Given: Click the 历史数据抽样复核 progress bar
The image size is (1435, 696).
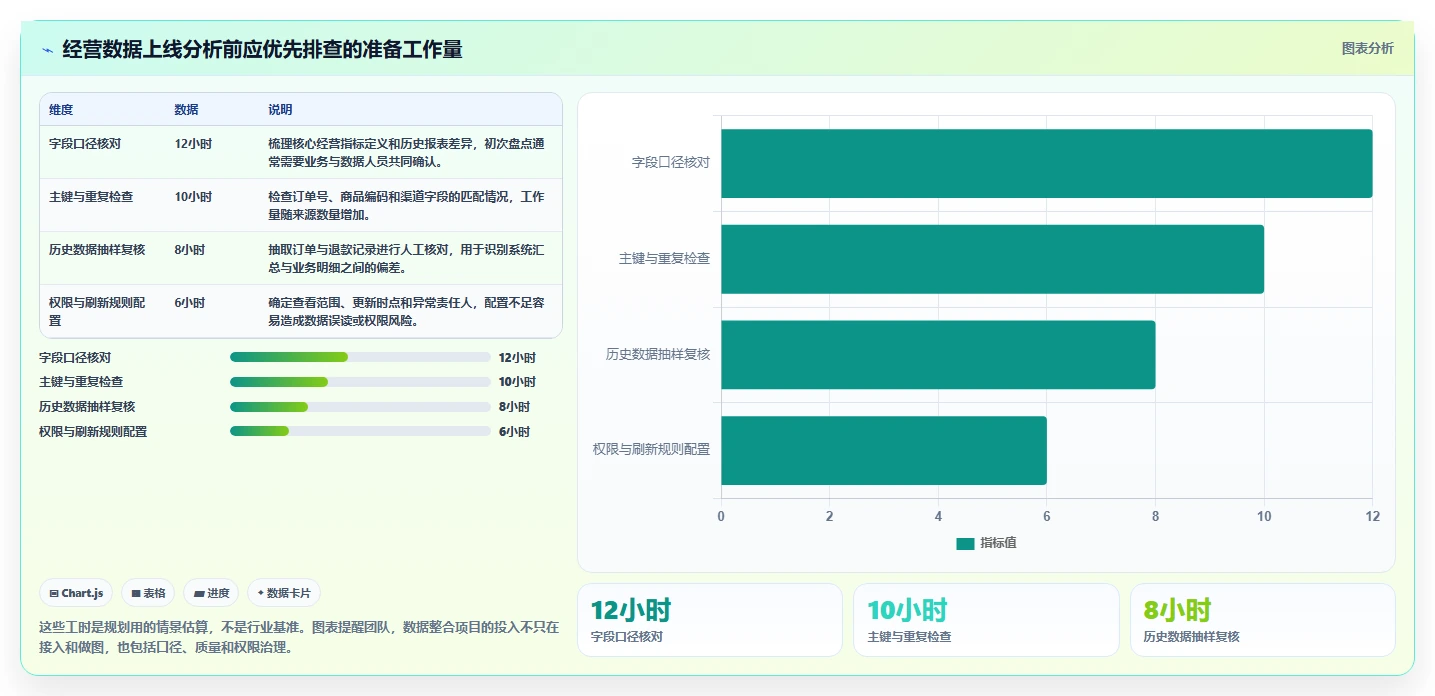Looking at the screenshot, I should 359,407.
